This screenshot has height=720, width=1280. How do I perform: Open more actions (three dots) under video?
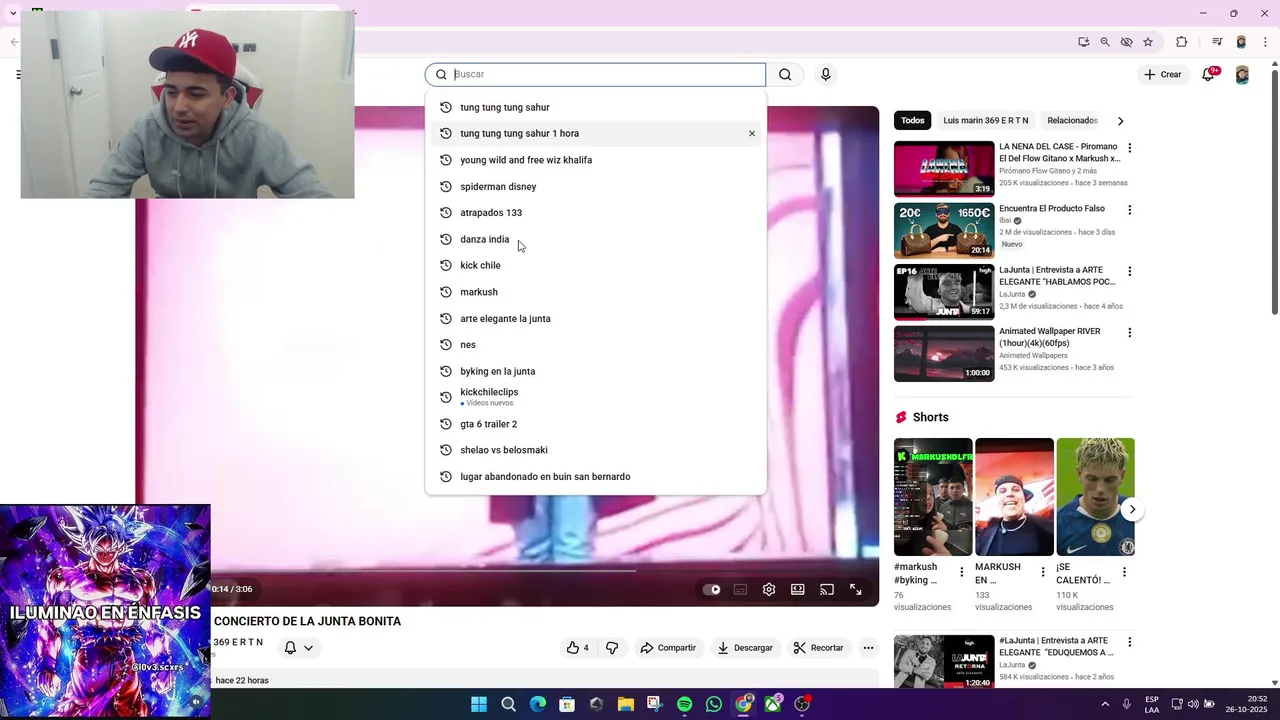pyautogui.click(x=868, y=648)
